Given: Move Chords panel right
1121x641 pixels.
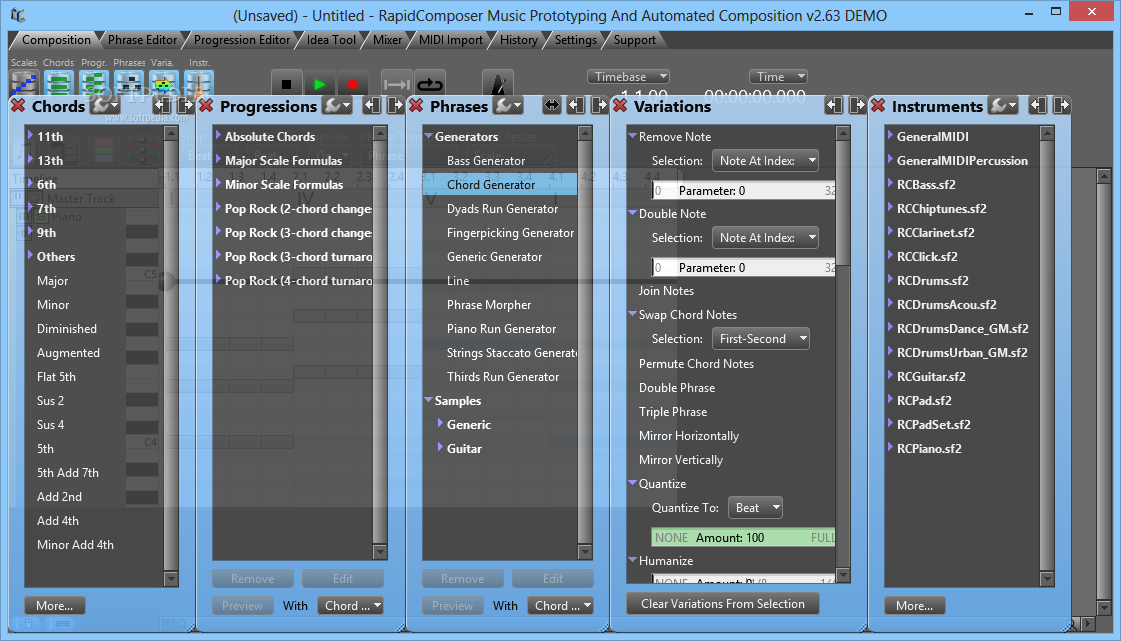Looking at the screenshot, I should click(185, 106).
